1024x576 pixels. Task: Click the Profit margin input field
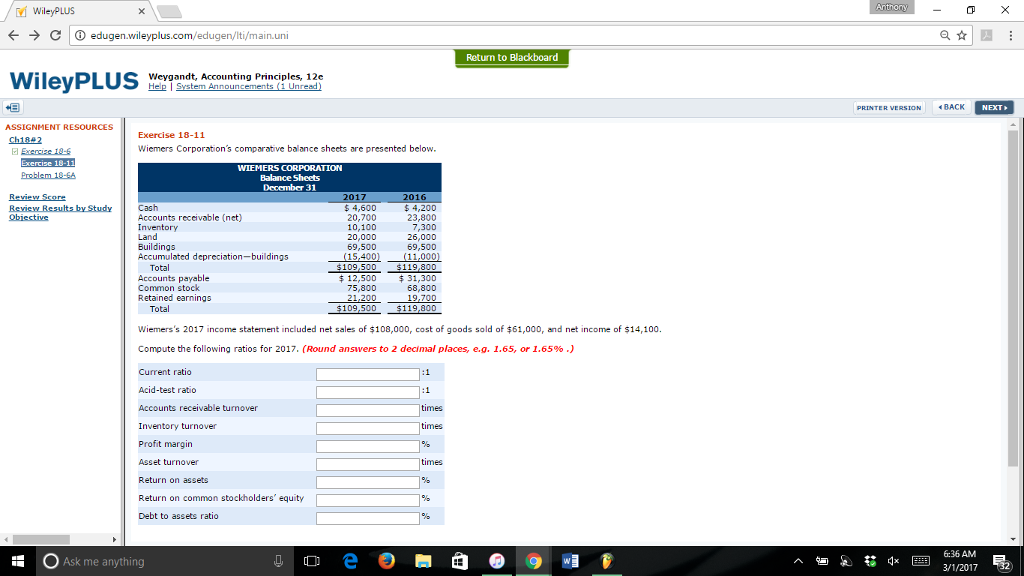[x=368, y=446]
